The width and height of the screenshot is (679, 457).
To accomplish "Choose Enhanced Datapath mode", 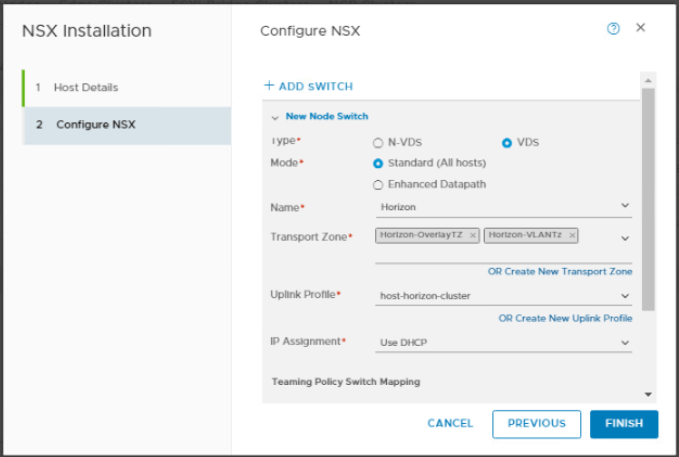I will (x=378, y=185).
